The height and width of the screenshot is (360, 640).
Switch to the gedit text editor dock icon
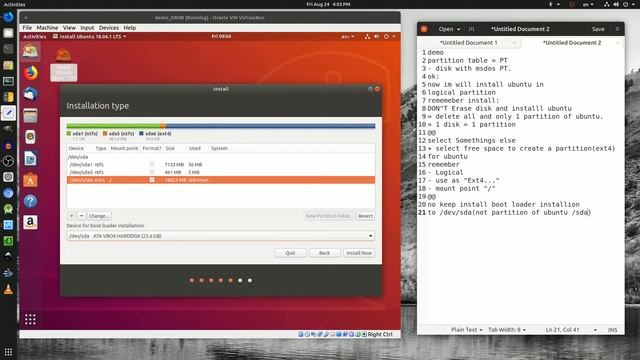[8, 113]
